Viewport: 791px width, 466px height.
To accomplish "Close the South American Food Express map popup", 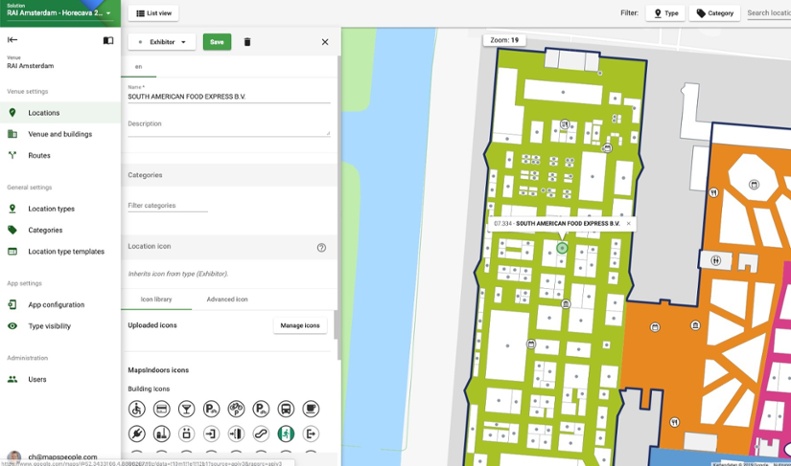I will click(629, 223).
